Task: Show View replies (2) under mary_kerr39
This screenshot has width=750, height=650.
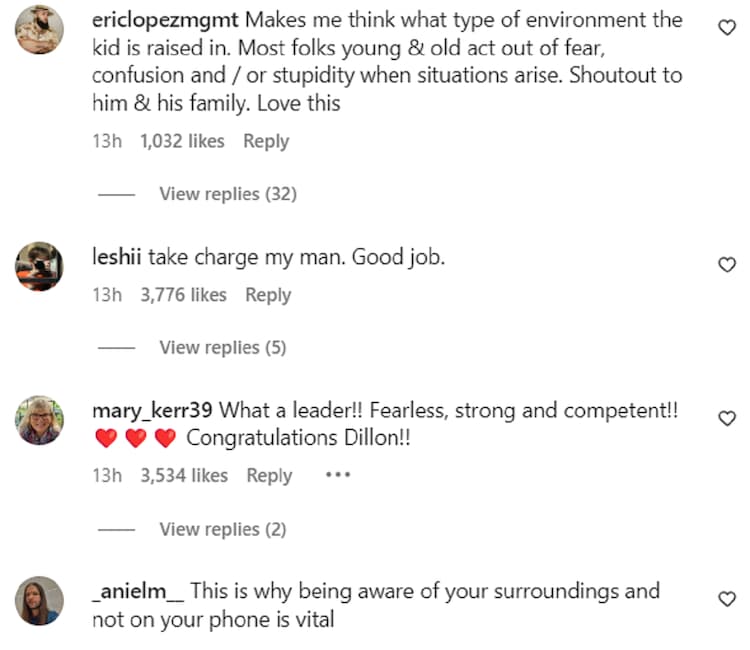Action: click(223, 529)
